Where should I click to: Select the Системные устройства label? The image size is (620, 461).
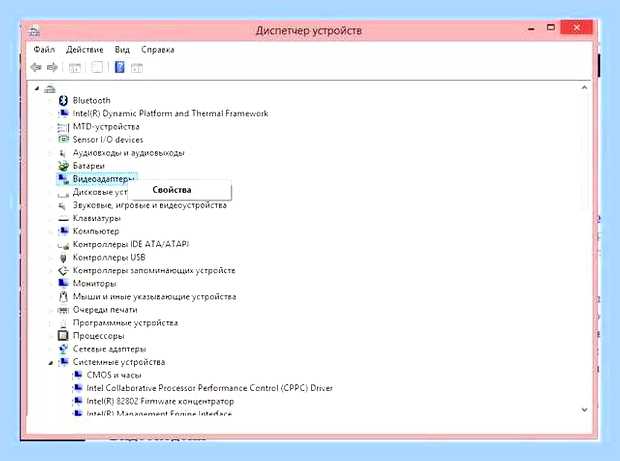click(119, 362)
